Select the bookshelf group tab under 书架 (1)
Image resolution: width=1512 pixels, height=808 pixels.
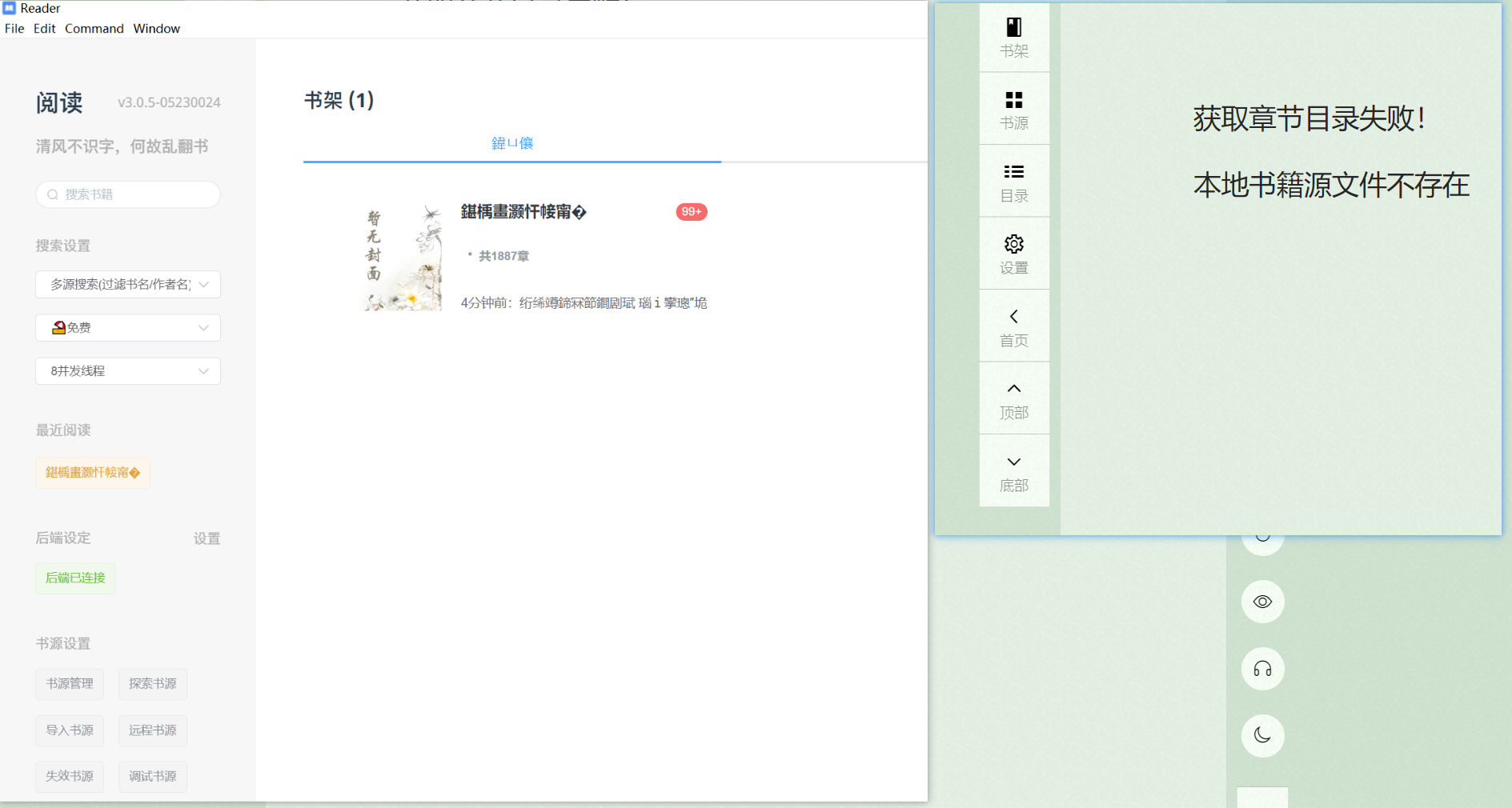click(x=512, y=143)
